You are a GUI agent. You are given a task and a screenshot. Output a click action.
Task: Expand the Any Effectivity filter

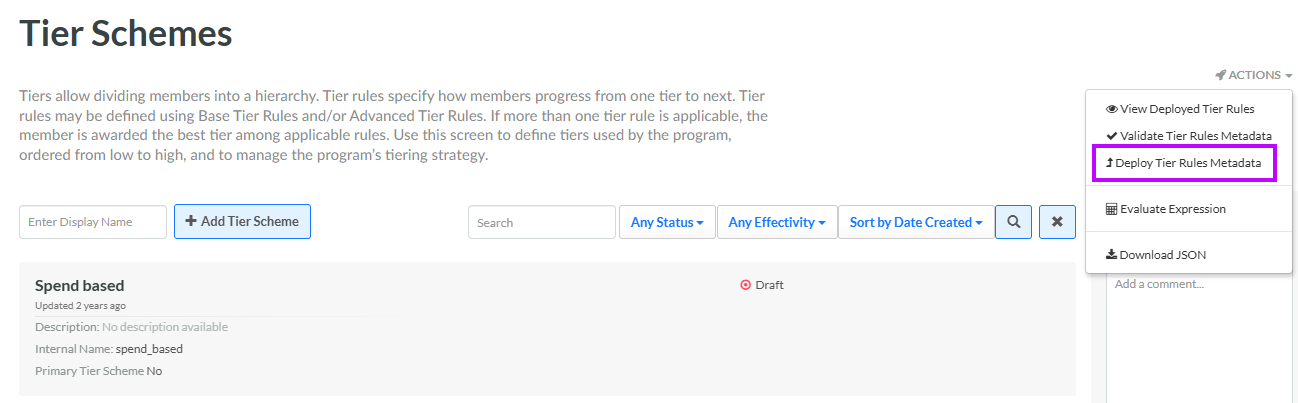pos(776,222)
